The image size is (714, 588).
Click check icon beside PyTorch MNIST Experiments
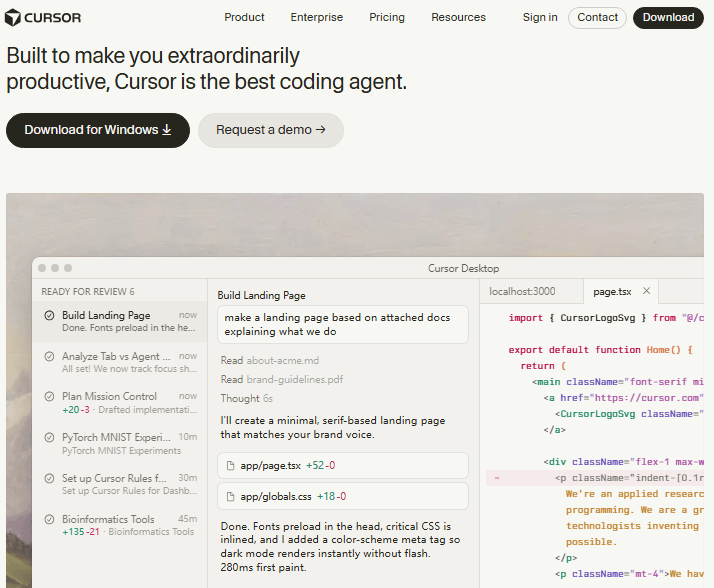[49, 437]
